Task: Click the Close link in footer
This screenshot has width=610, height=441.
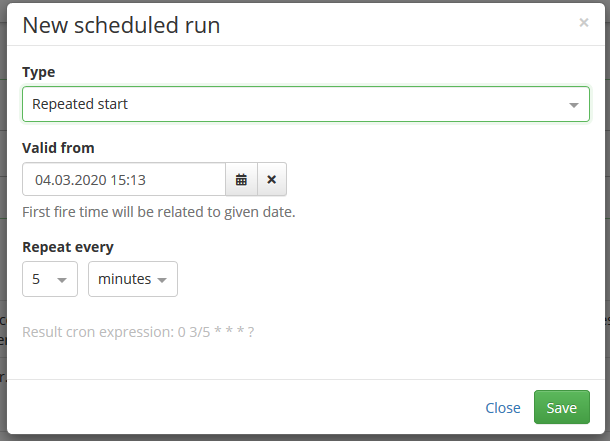Action: pyautogui.click(x=503, y=408)
